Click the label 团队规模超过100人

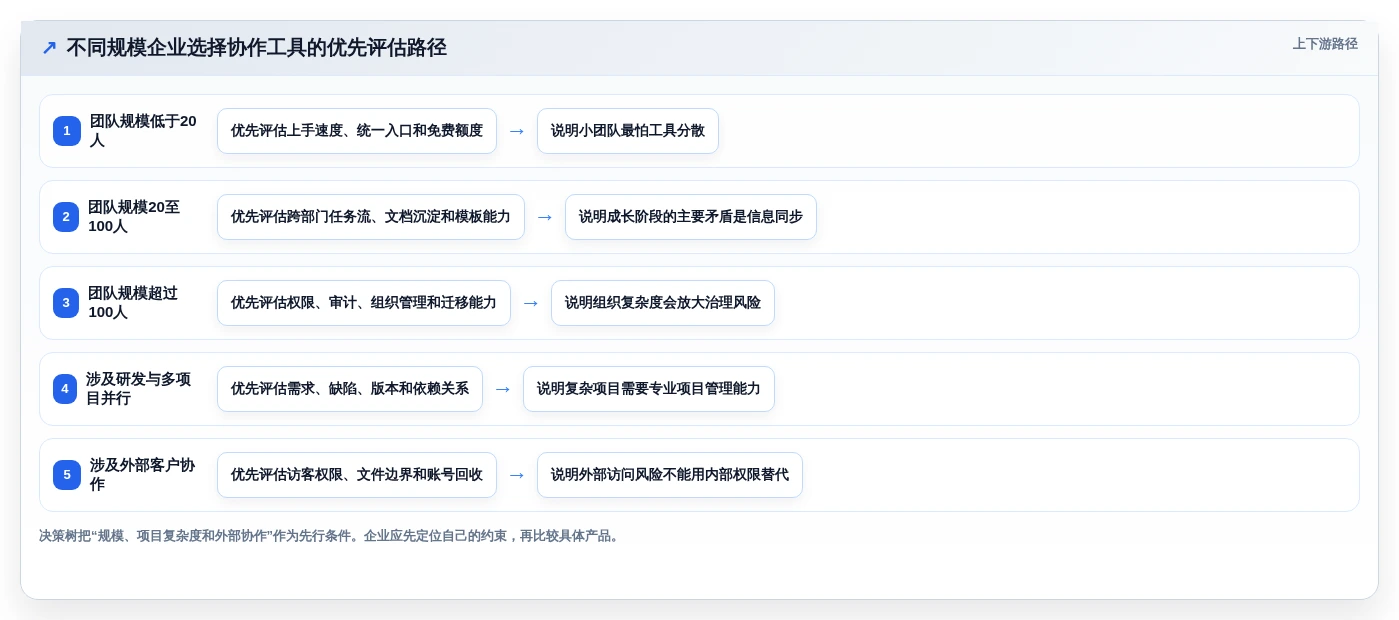point(133,303)
